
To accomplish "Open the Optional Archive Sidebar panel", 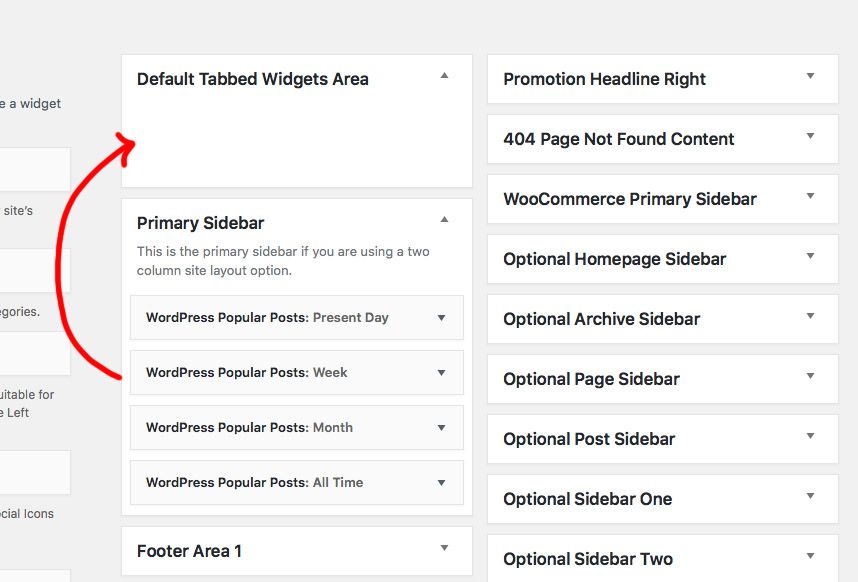I will pos(811,318).
